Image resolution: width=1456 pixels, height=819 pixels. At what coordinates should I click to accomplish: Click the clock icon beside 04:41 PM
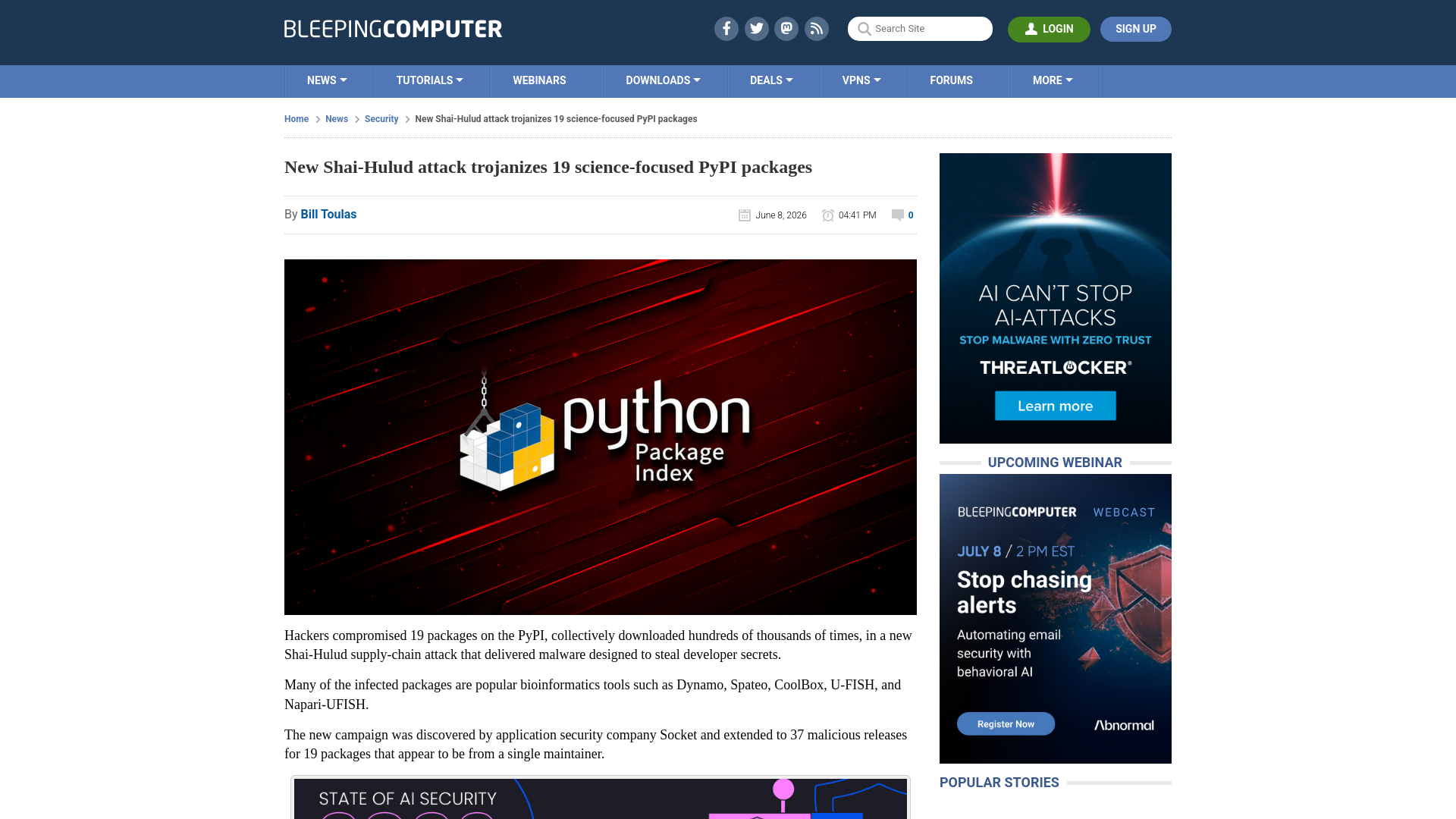pyautogui.click(x=828, y=215)
